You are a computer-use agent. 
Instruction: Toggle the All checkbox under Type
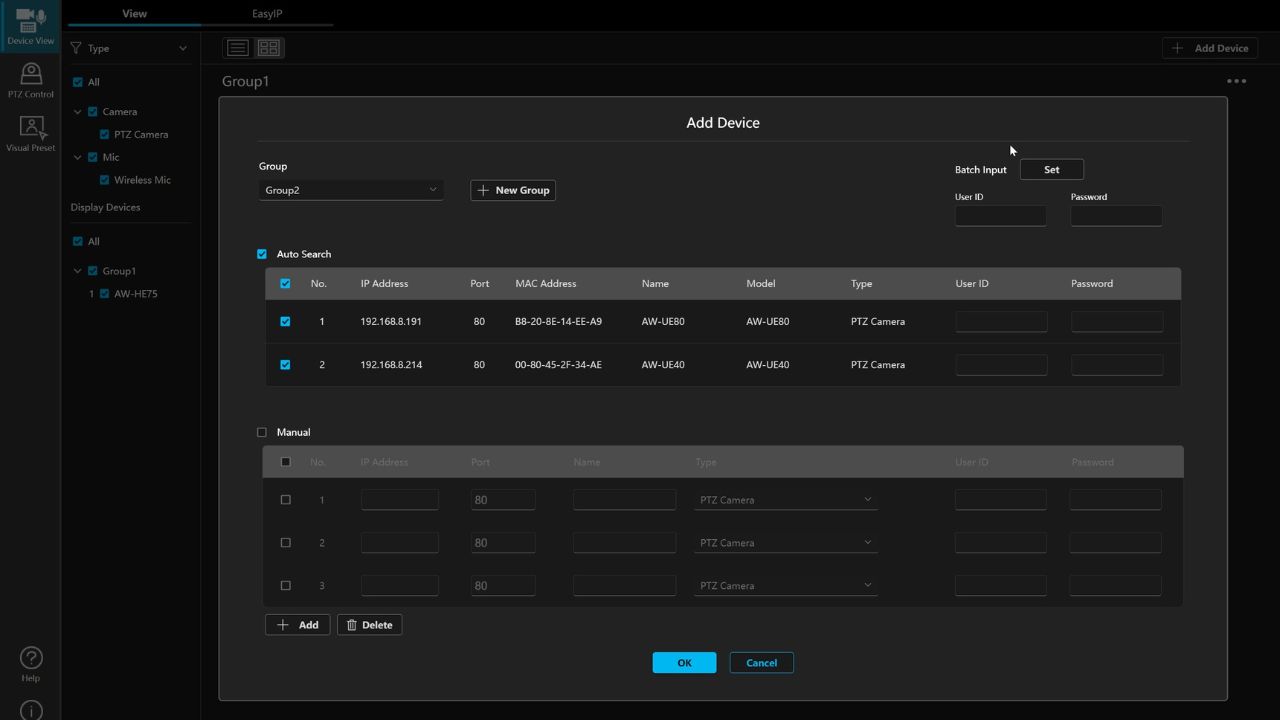pyautogui.click(x=78, y=82)
